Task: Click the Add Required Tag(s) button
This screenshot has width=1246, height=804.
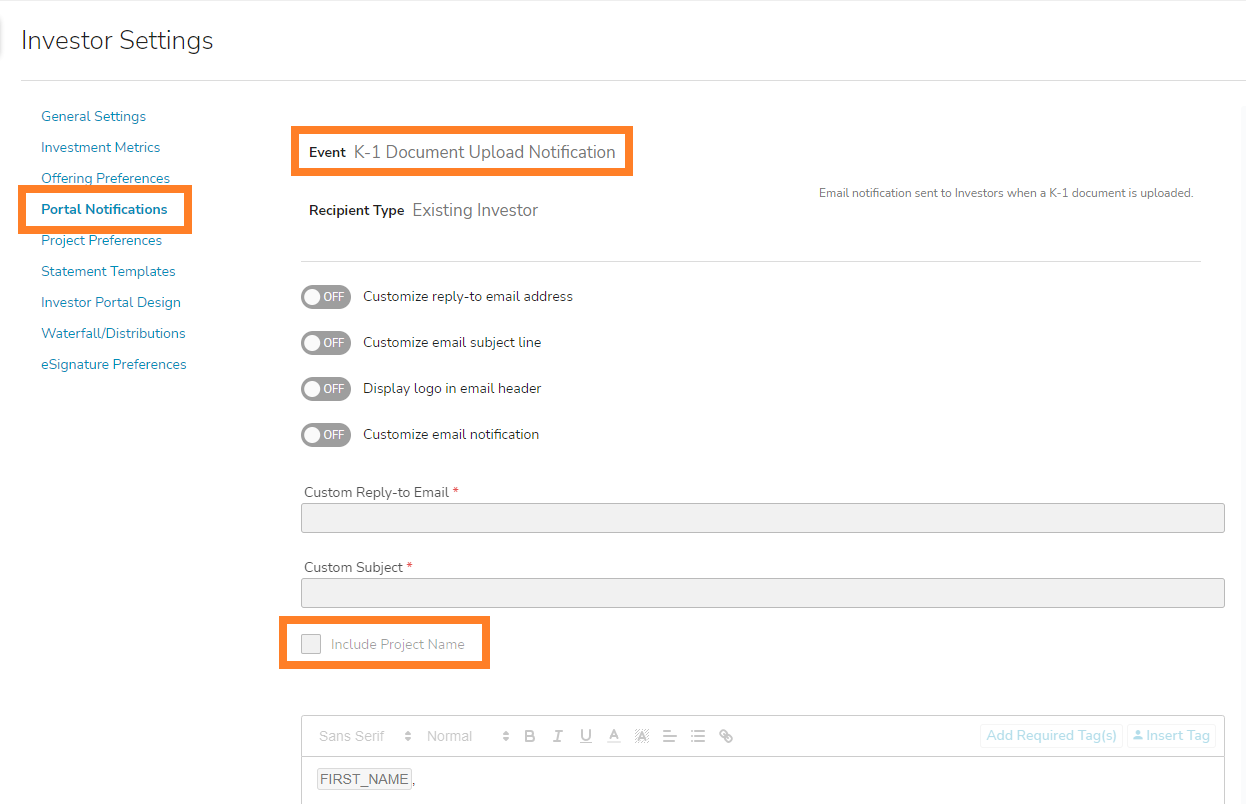Action: [1051, 736]
